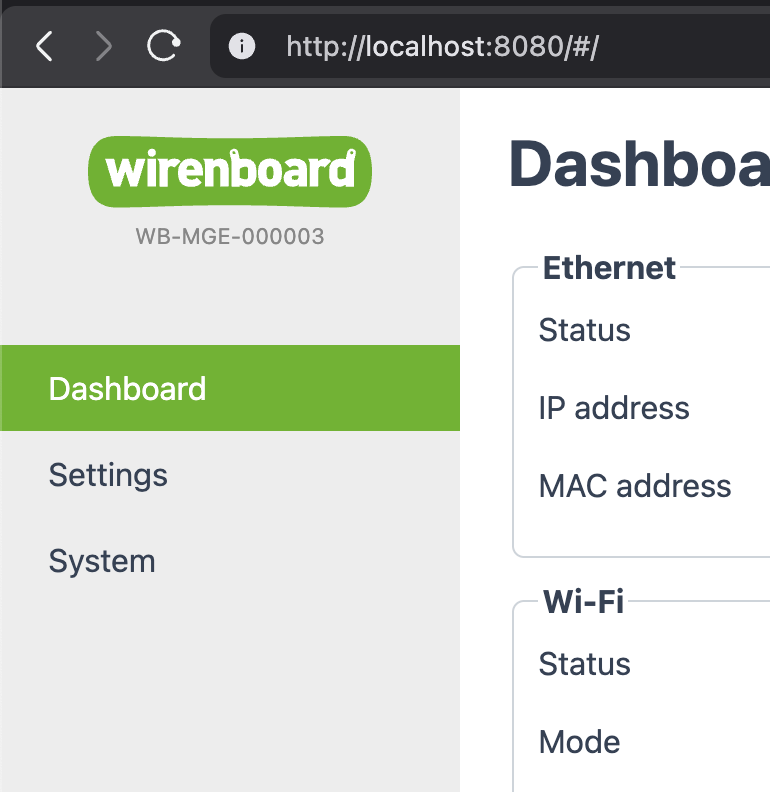Select the device serial WB-MGE-000003
770x792 pixels.
point(230,237)
